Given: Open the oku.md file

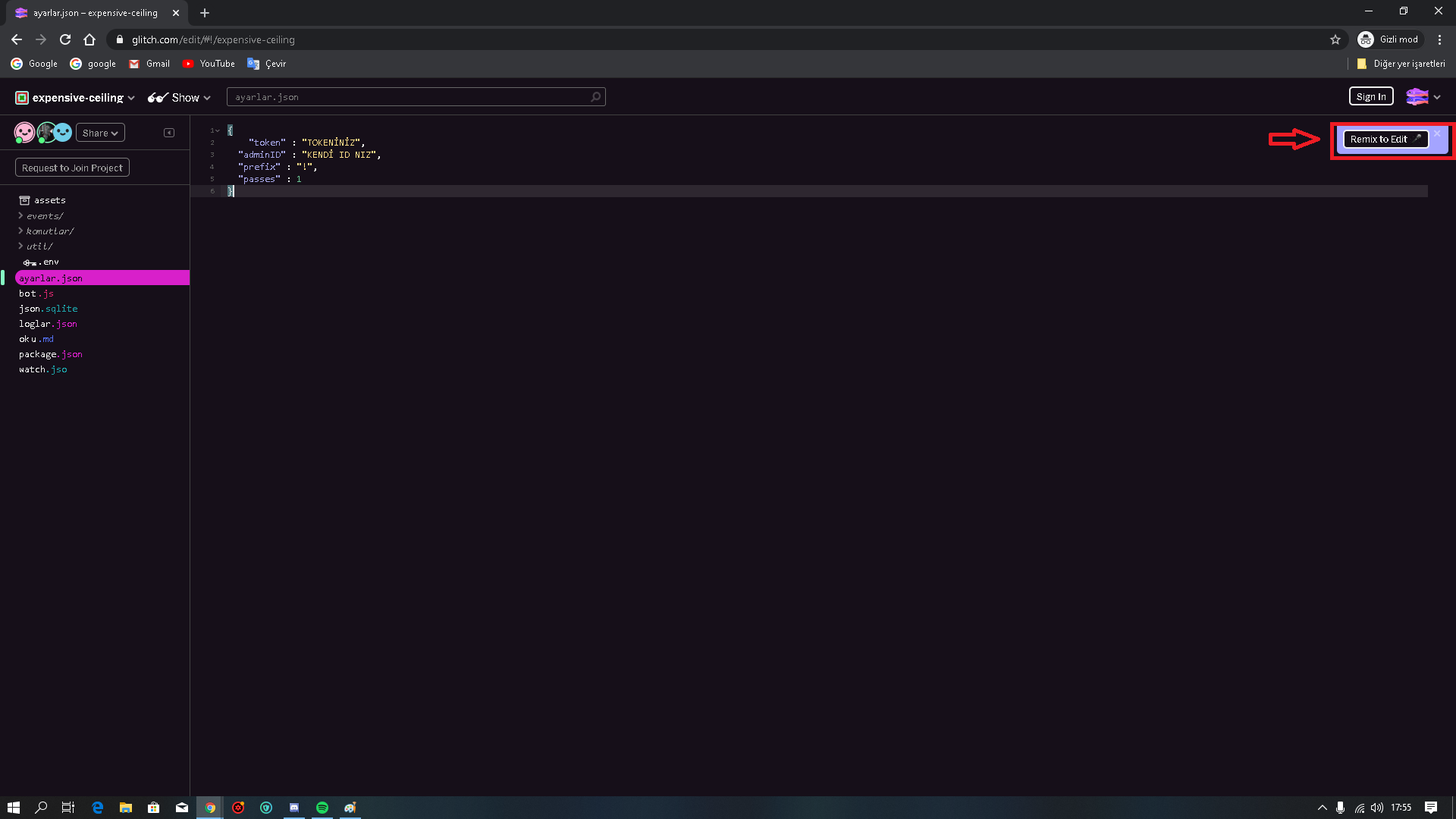Looking at the screenshot, I should pos(36,339).
